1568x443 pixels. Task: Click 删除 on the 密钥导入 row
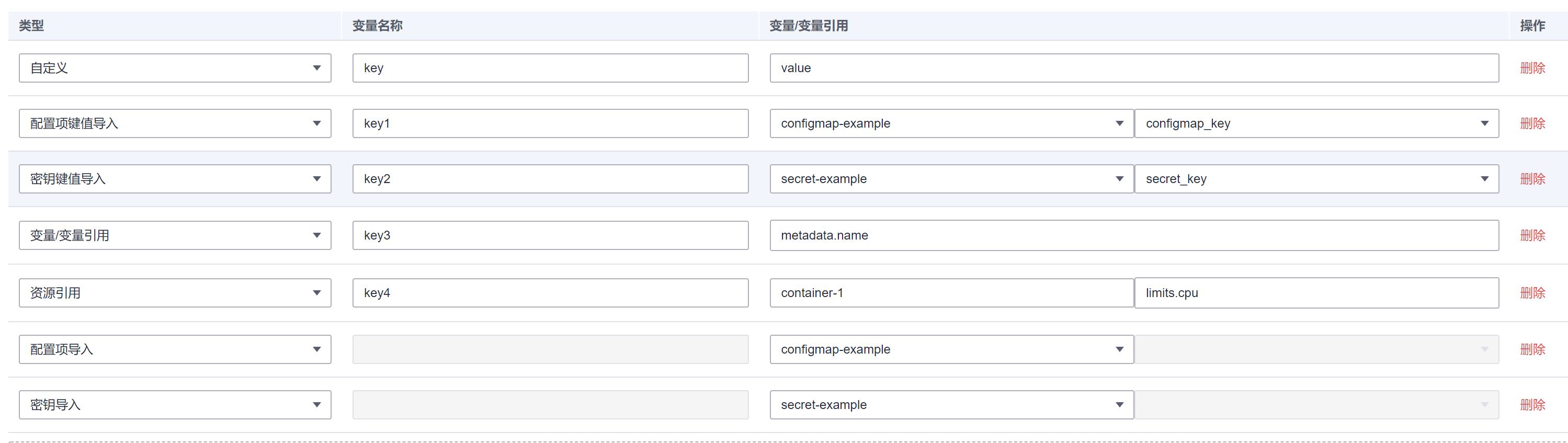coord(1532,405)
